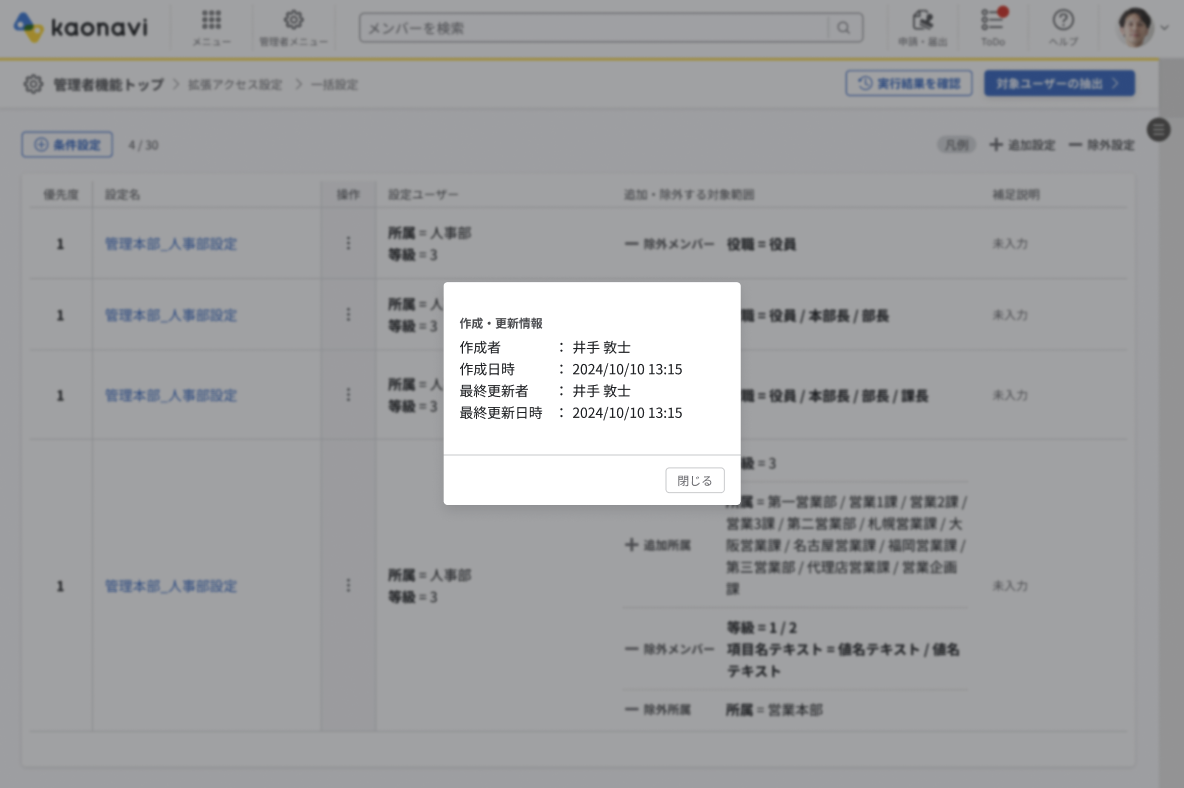Open the third row's three-dot operations menu
The image size is (1184, 788).
(348, 395)
